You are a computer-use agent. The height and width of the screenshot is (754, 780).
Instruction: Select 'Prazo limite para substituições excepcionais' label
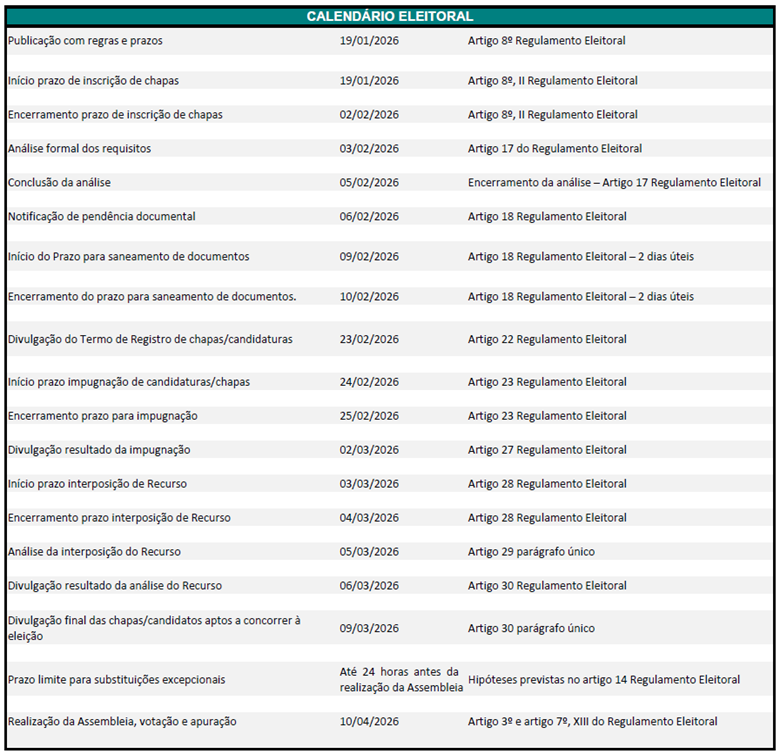116,680
